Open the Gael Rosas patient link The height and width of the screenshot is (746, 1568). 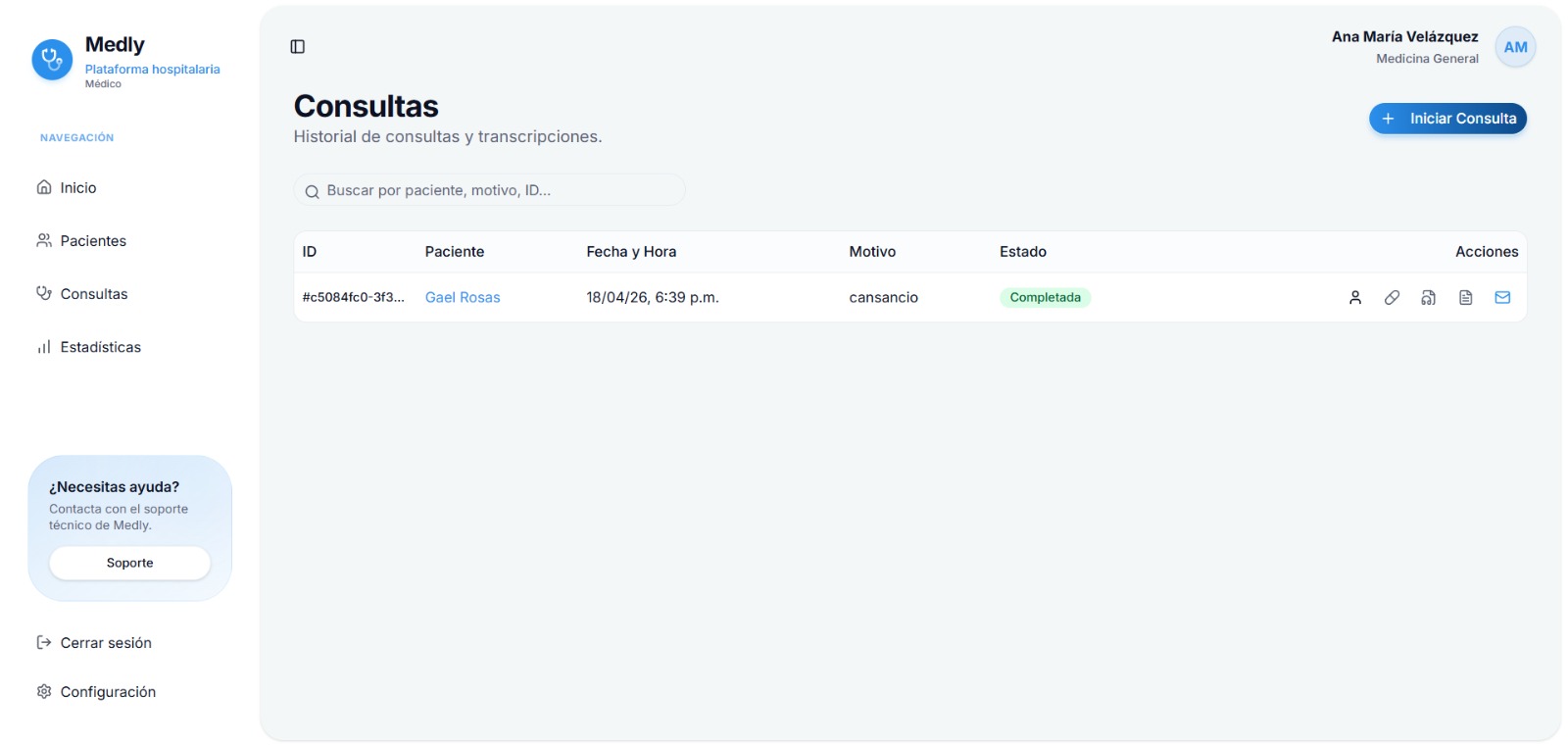tap(463, 297)
